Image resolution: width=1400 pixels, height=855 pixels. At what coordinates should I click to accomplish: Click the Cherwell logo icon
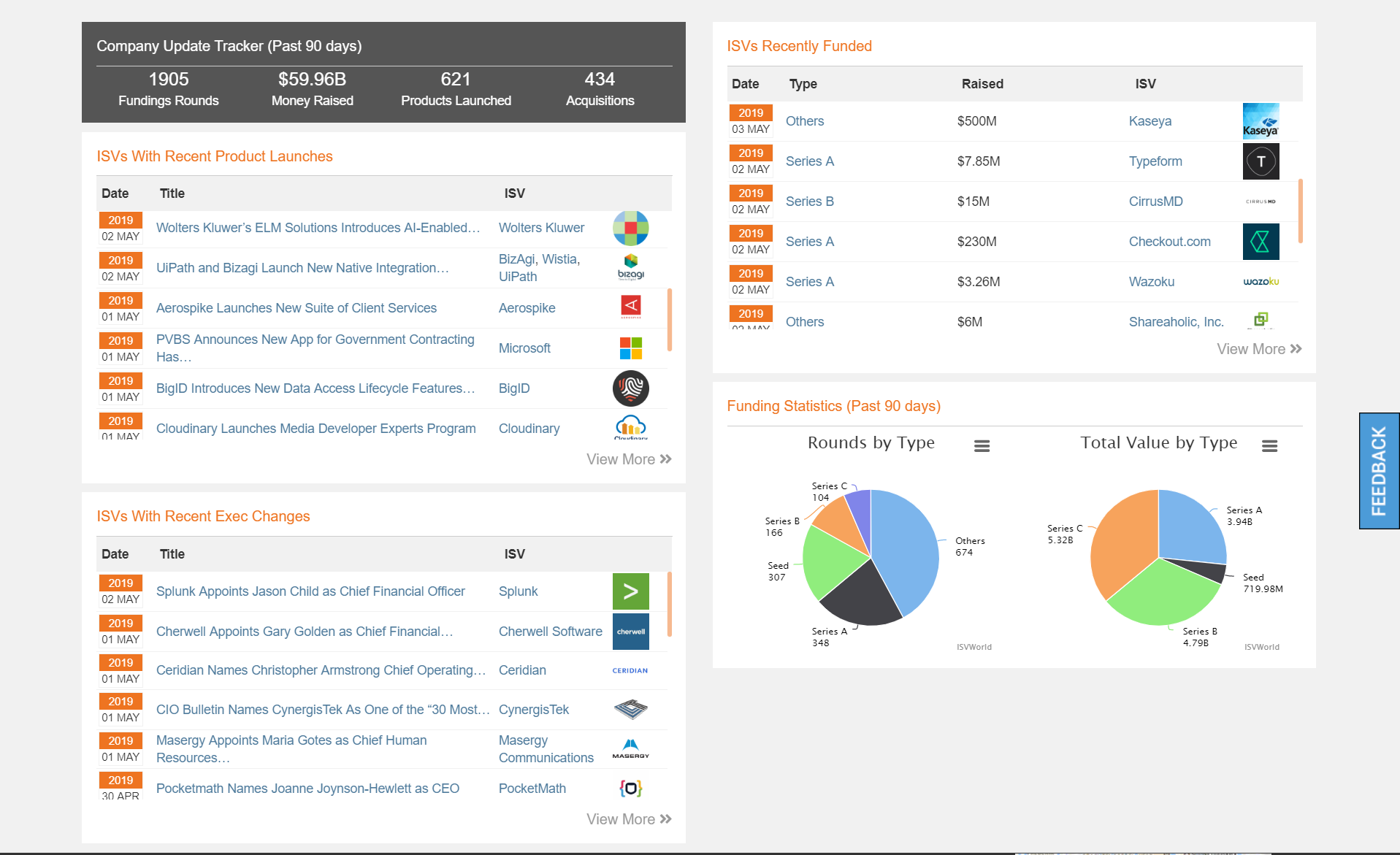[x=630, y=632]
